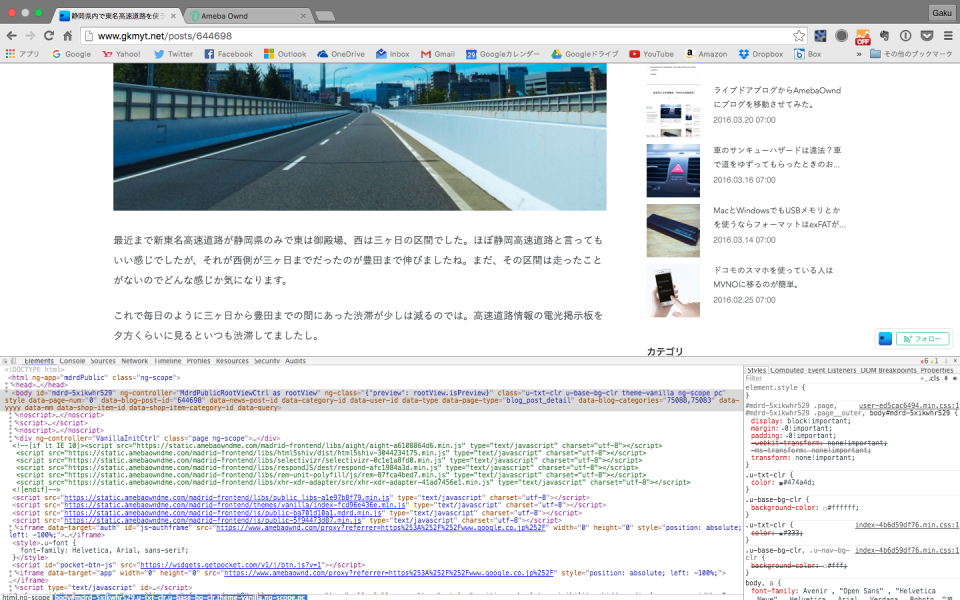Open the Event Listeners pane tab
The image size is (960, 600).
pyautogui.click(x=831, y=370)
